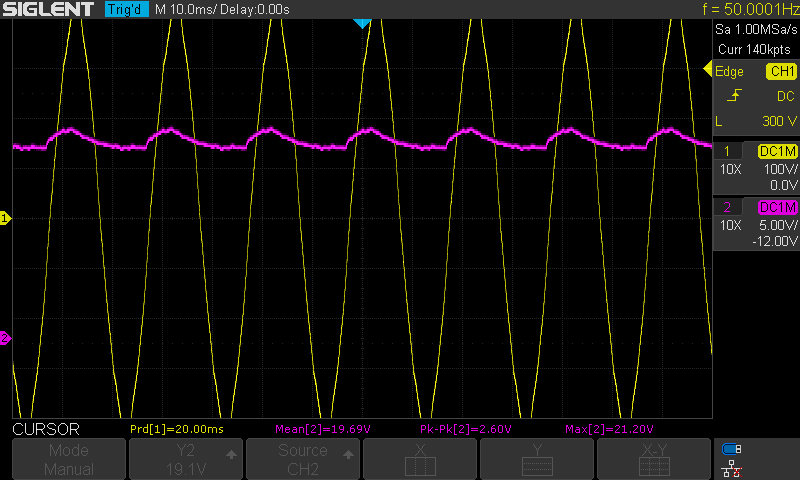
Task: Select the channel 1 number box
Action: pyautogui.click(x=727, y=151)
